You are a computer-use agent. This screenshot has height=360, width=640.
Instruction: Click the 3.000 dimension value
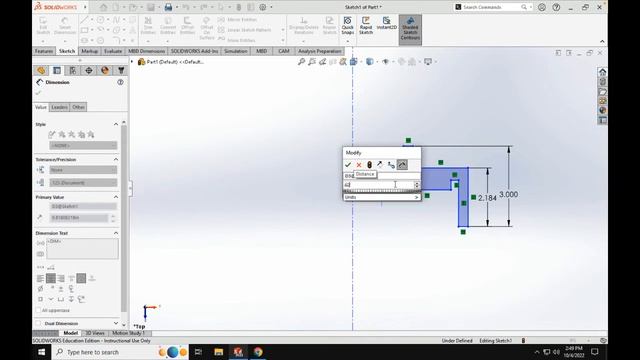click(509, 195)
